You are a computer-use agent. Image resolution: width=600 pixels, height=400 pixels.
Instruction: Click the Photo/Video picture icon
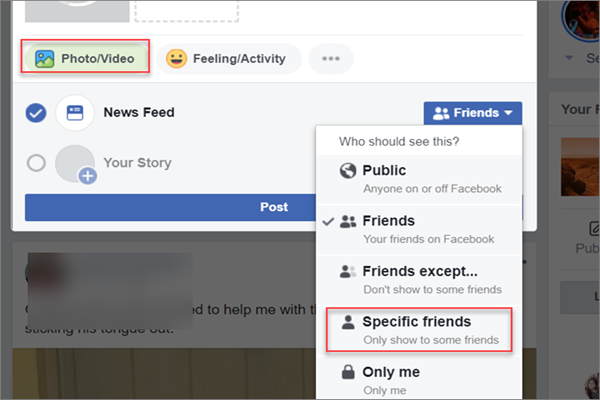point(45,59)
